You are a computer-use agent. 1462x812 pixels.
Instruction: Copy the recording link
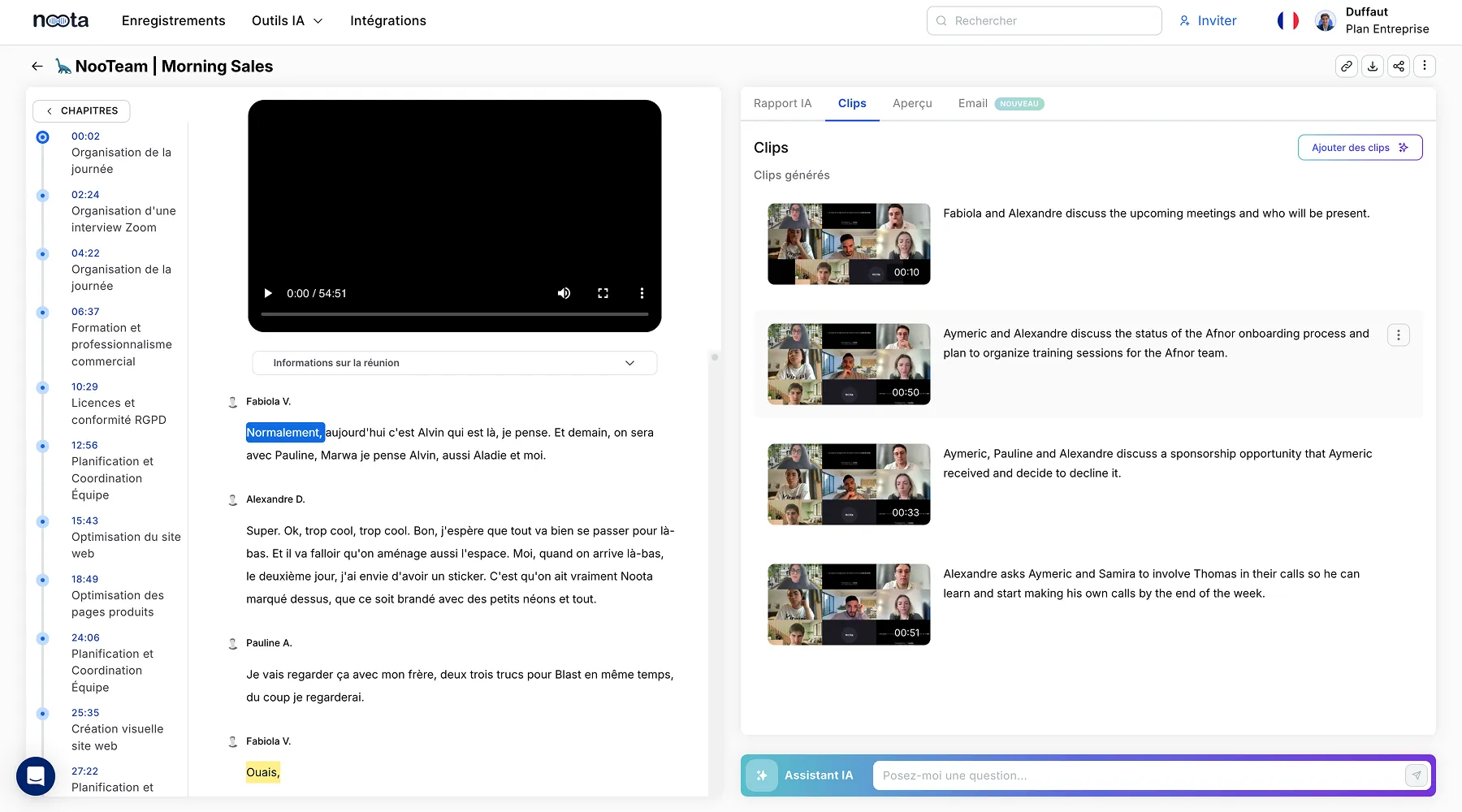pos(1346,66)
